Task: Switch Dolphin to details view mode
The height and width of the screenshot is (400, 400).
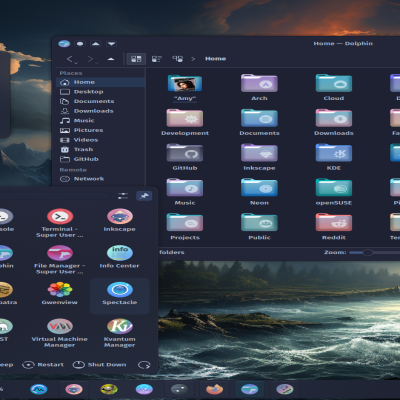Action: pyautogui.click(x=177, y=59)
